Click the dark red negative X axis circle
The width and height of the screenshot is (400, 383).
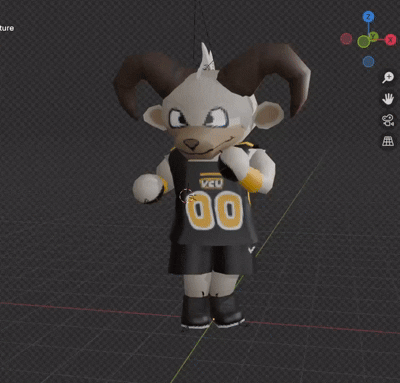coord(346,39)
